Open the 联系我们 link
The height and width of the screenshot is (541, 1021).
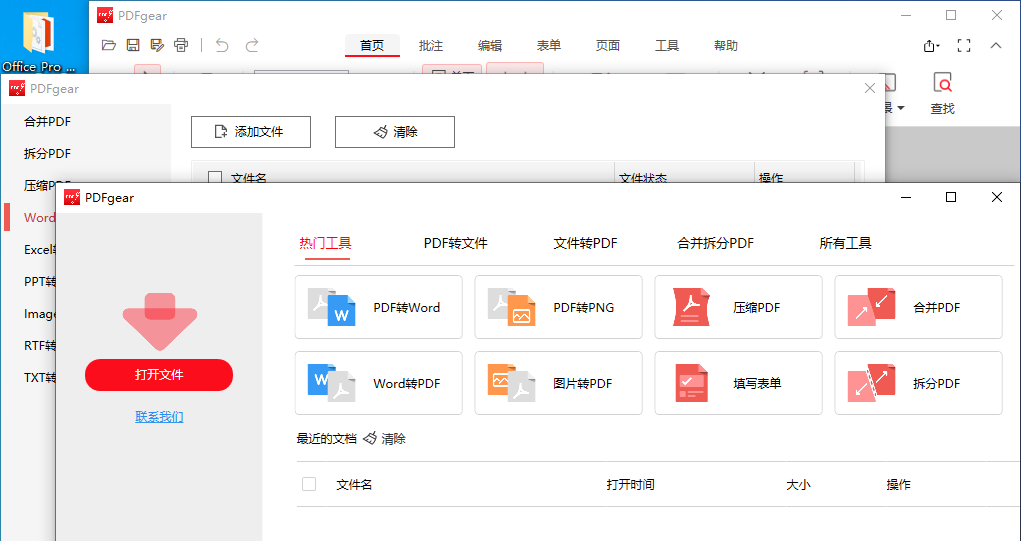coord(160,417)
